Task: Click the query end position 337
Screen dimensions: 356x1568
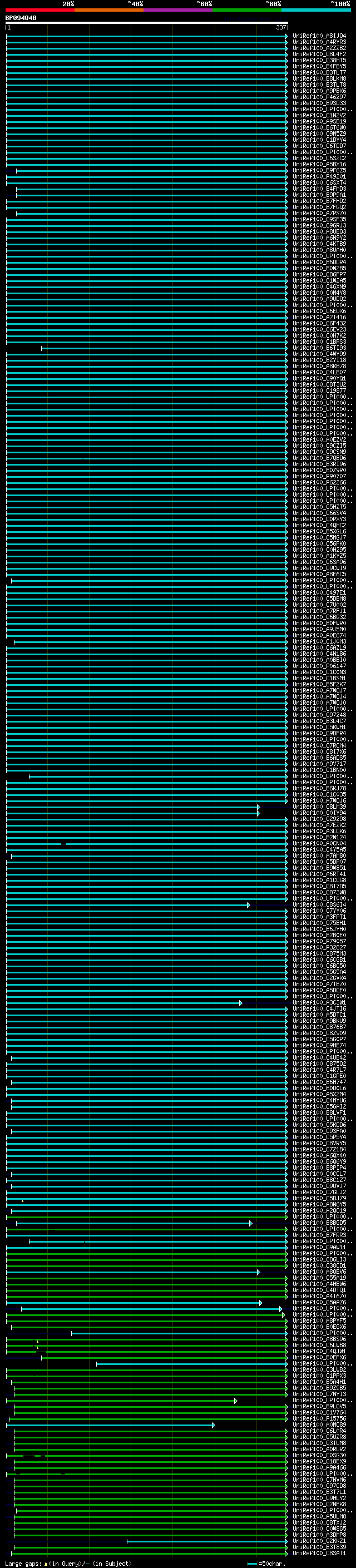Action: pos(281,27)
